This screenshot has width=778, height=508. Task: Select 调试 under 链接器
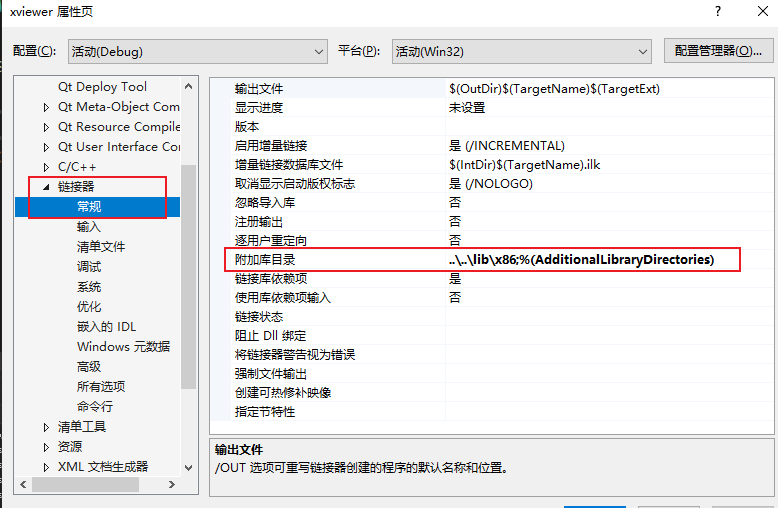click(x=89, y=267)
